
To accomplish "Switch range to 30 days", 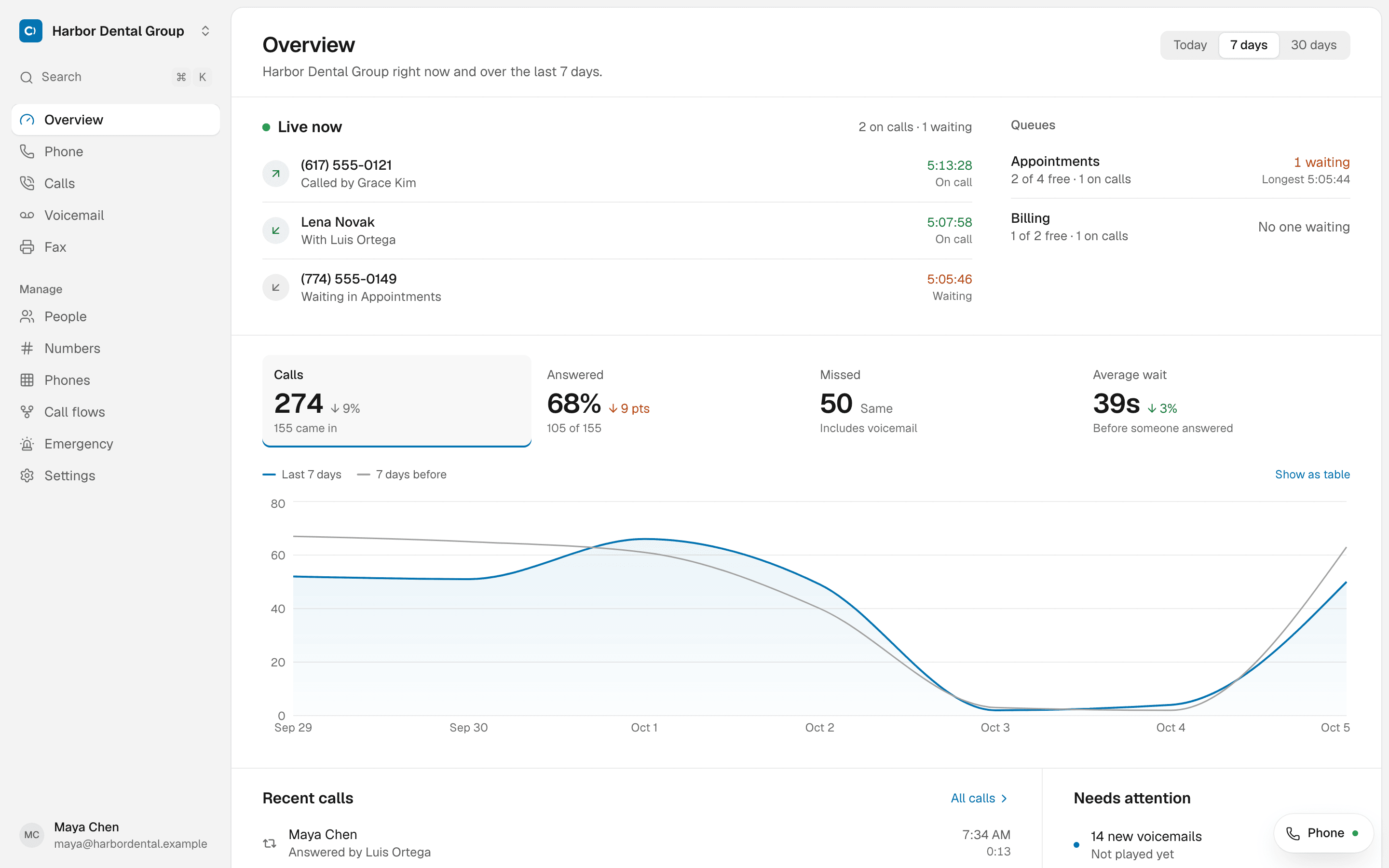I will [x=1313, y=45].
